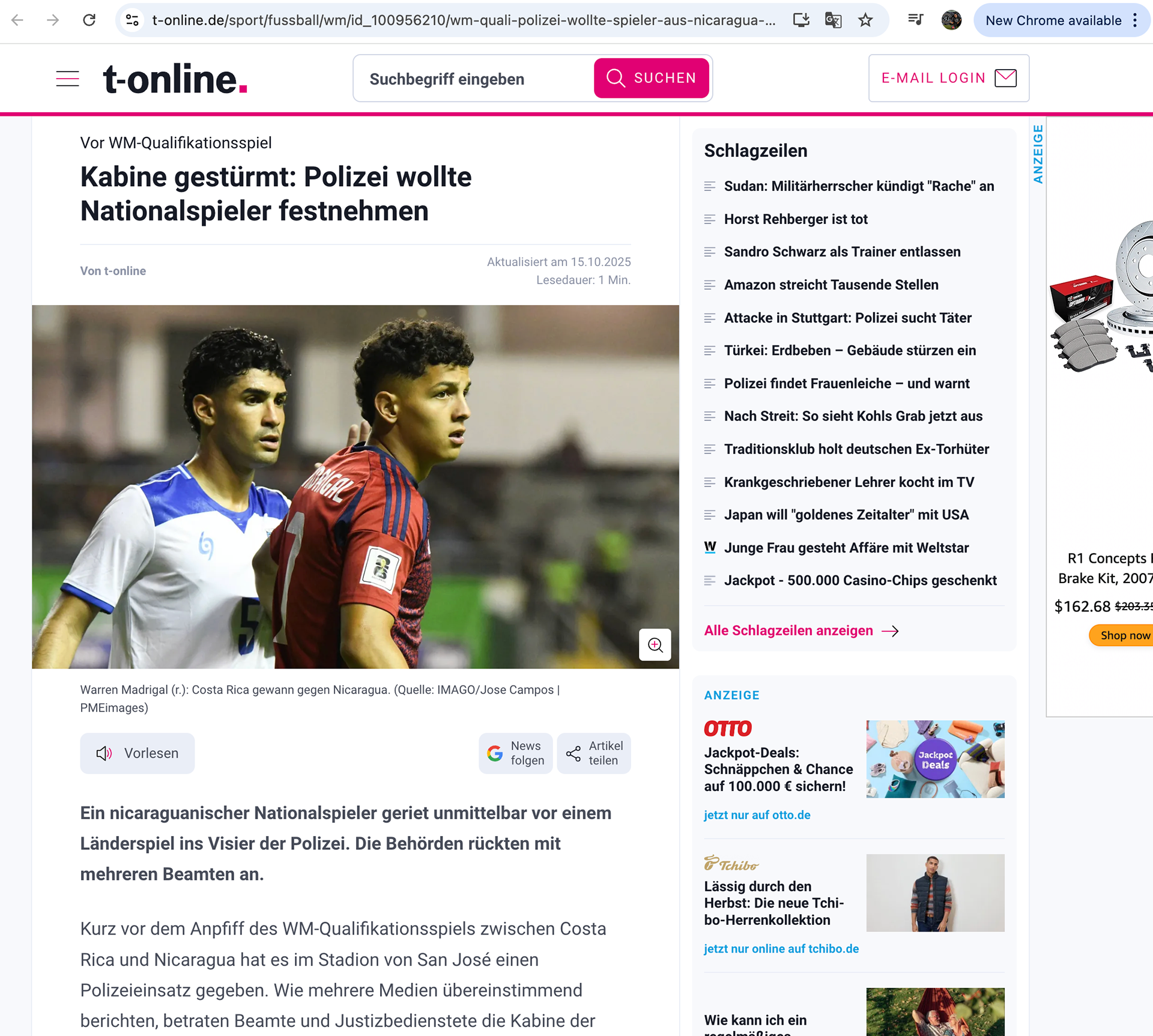Reload the page with the refresh icon
This screenshot has height=1036, width=1153.
point(89,20)
